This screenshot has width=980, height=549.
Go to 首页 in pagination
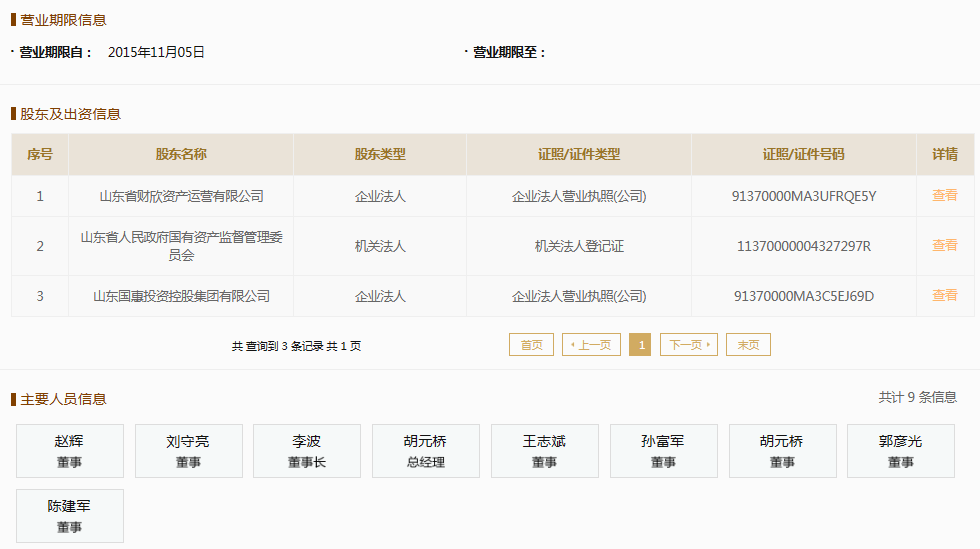pos(531,345)
